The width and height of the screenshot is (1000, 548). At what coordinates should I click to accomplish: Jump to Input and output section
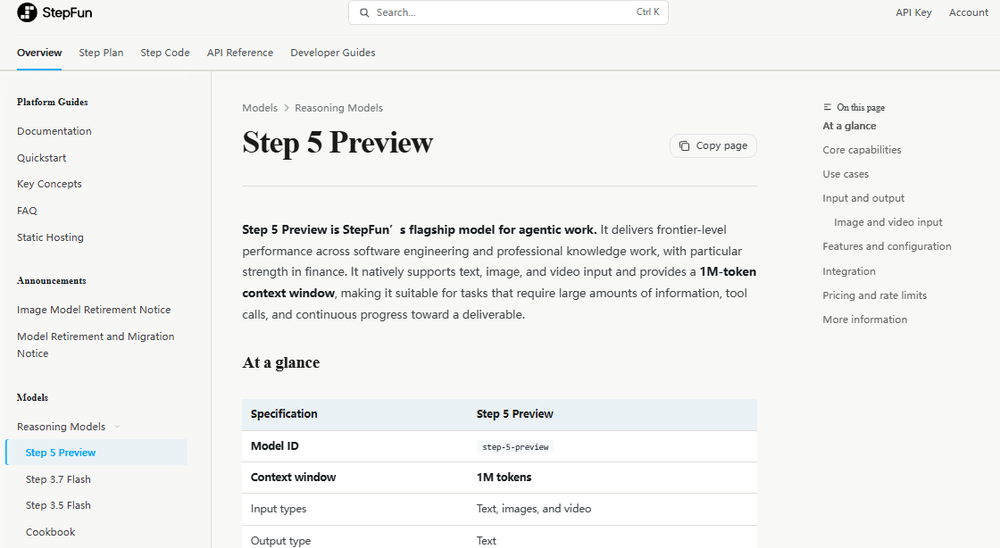(864, 198)
